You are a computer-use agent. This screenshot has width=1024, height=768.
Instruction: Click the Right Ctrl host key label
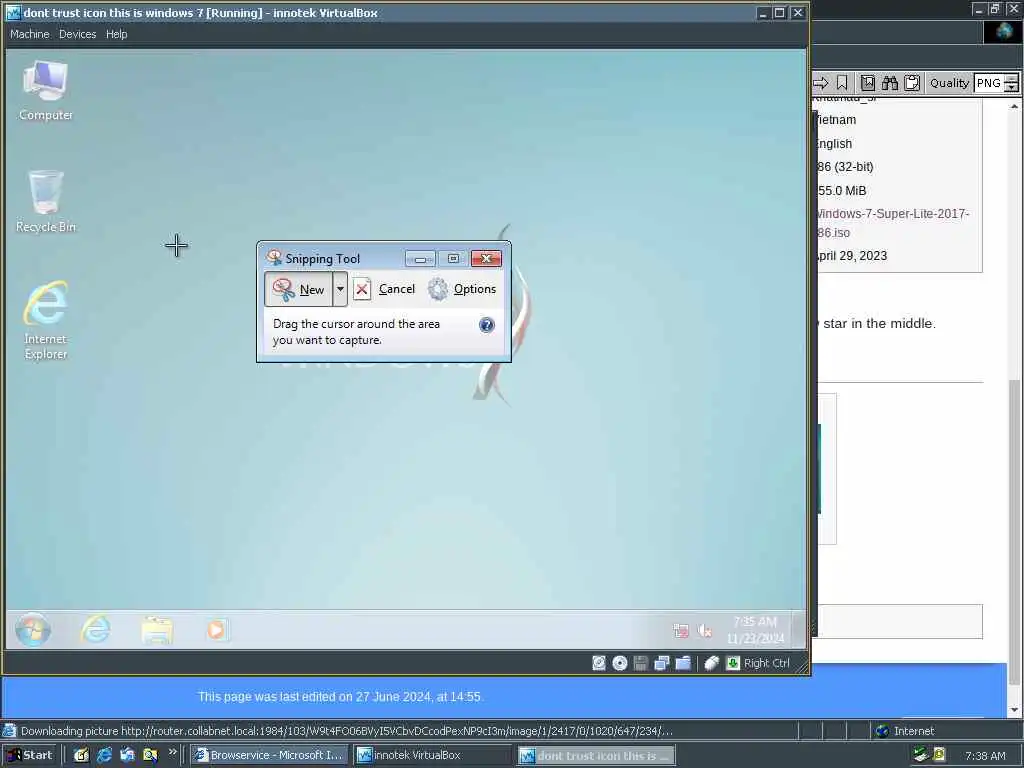point(766,663)
